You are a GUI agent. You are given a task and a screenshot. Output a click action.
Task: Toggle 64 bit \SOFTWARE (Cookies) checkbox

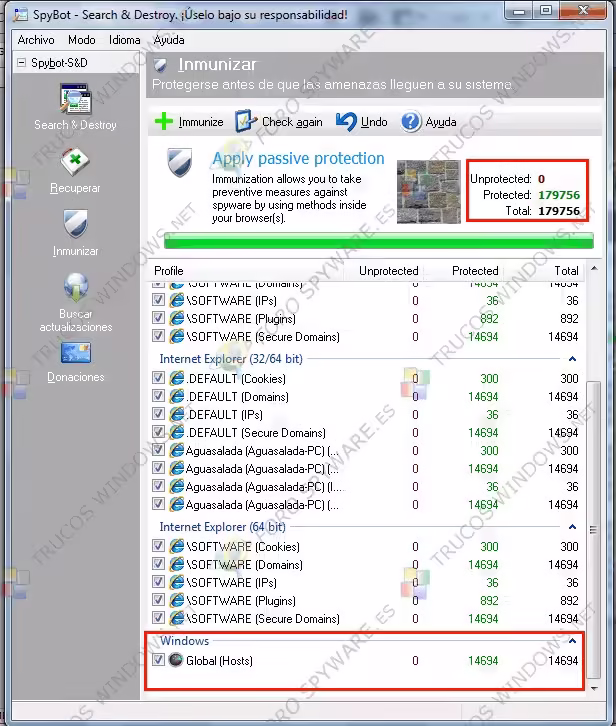158,545
